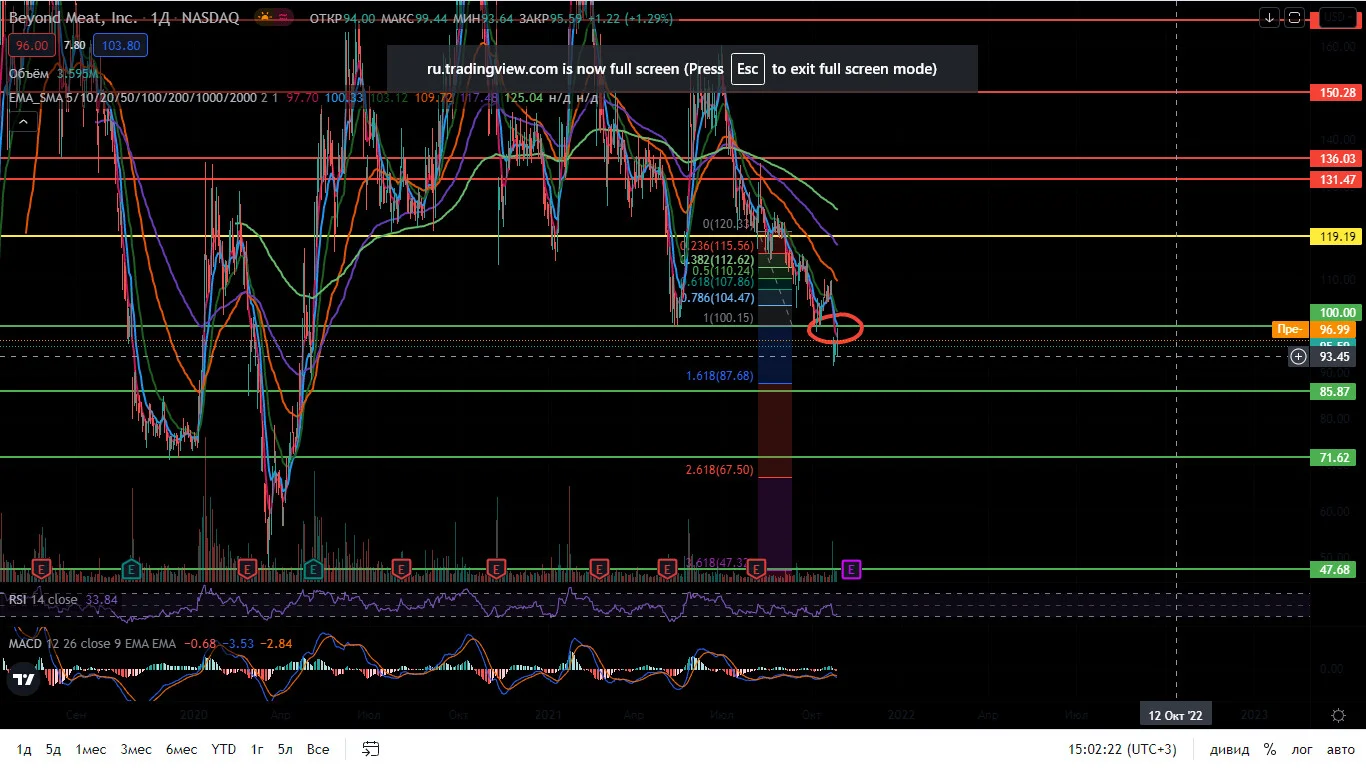
Task: Click the crosshair plus icon at 93.45
Action: [x=1298, y=356]
